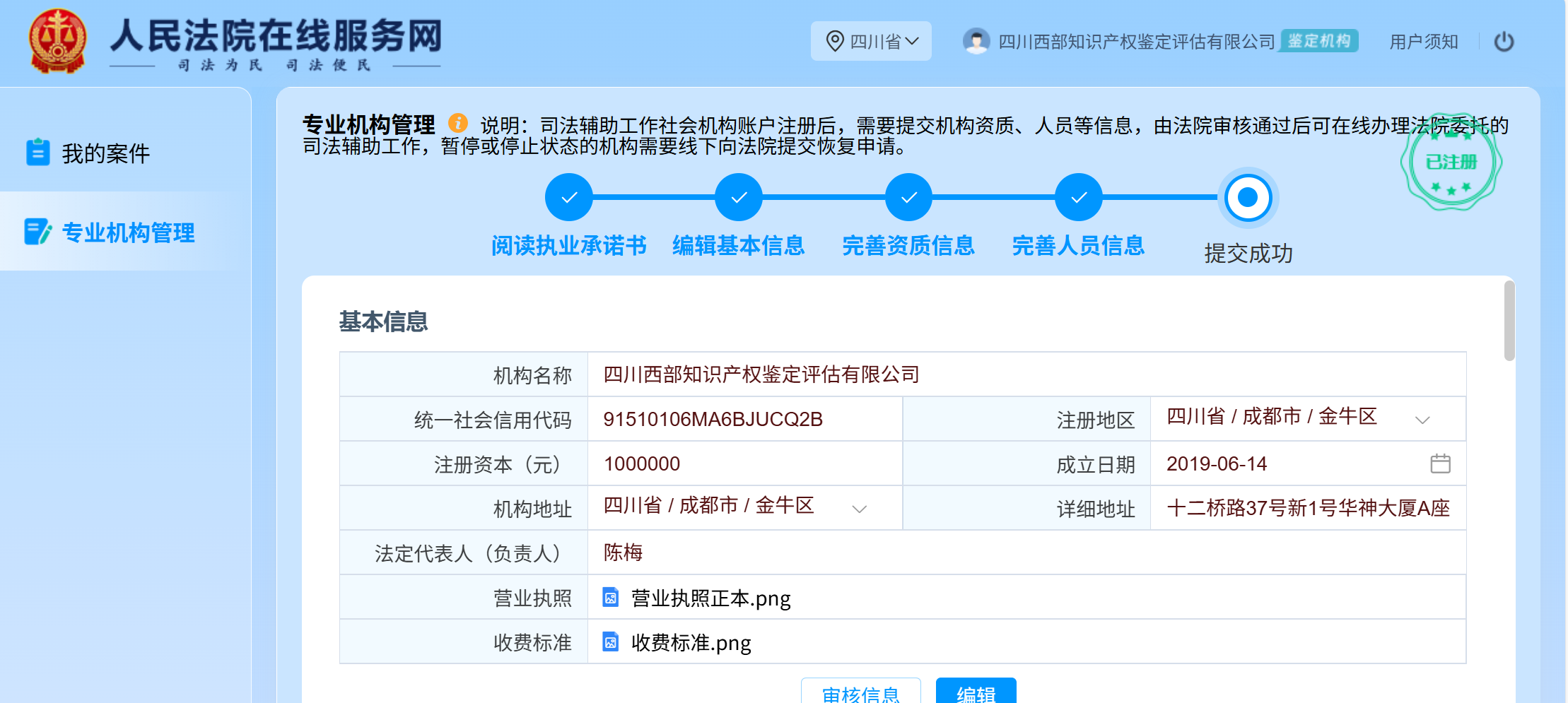Click the 注册资本 field showing 1000000
Screen dimensions: 1568x703
(745, 463)
